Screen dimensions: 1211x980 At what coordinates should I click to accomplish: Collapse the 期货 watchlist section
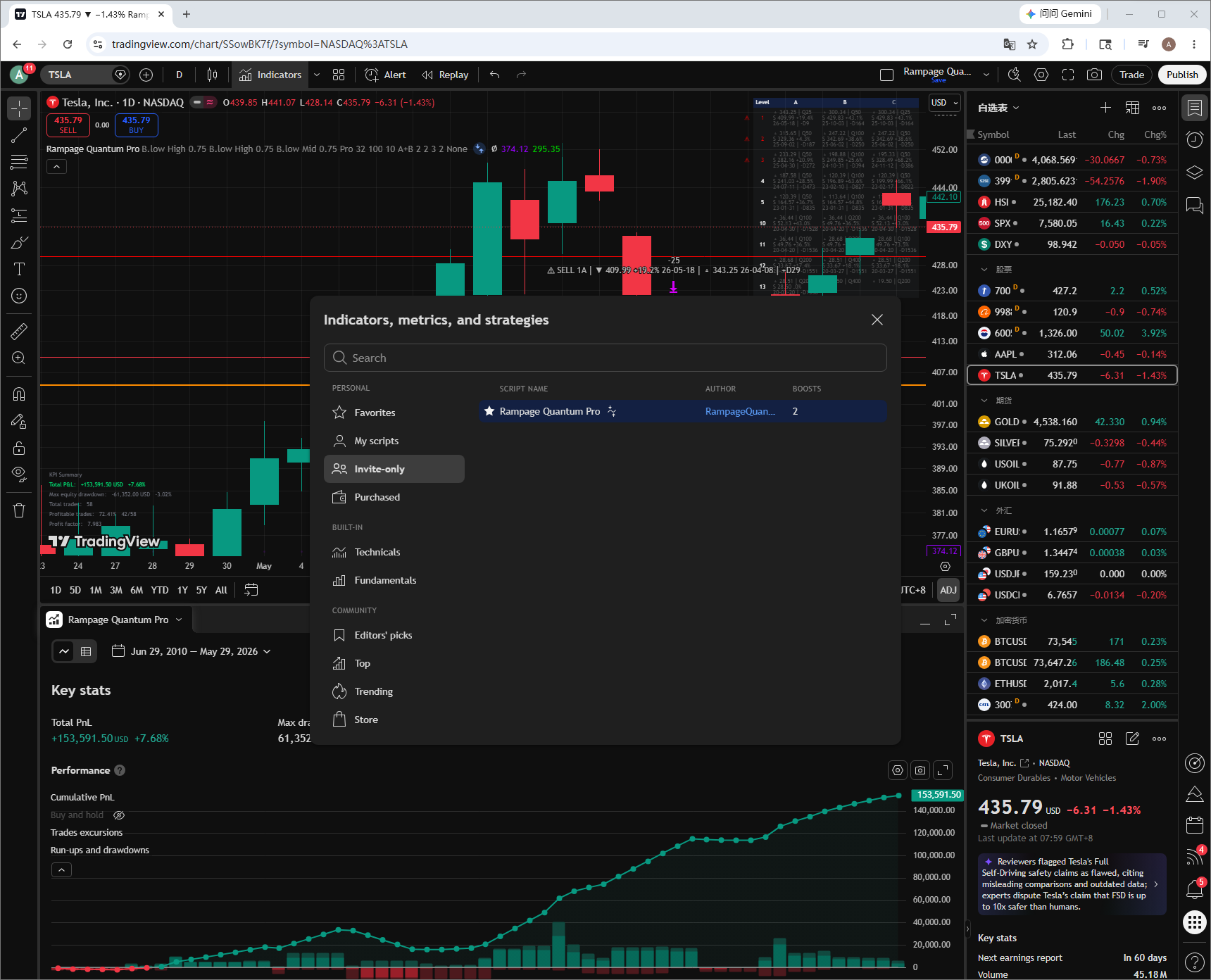point(984,401)
